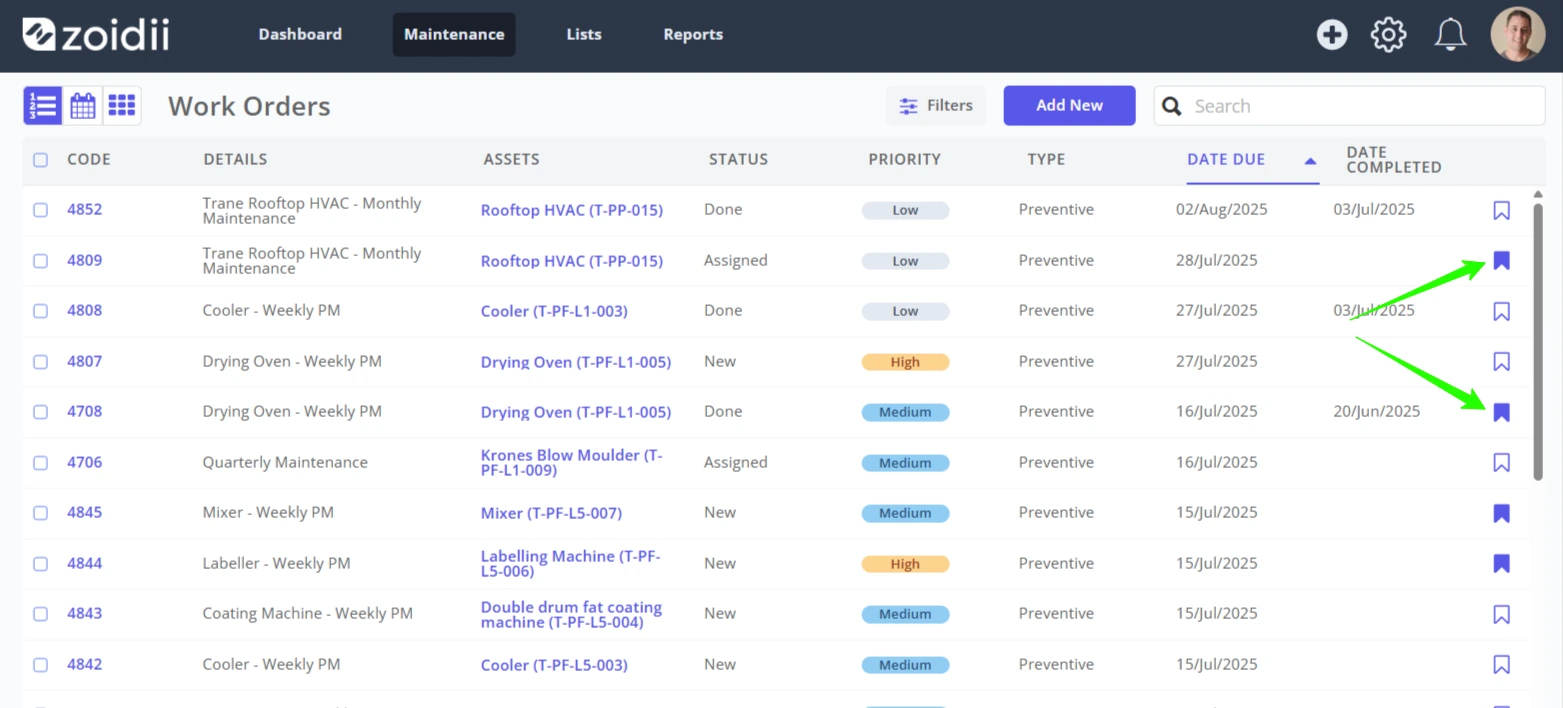1563x708 pixels.
Task: Open work order code 4844
Action: point(85,563)
